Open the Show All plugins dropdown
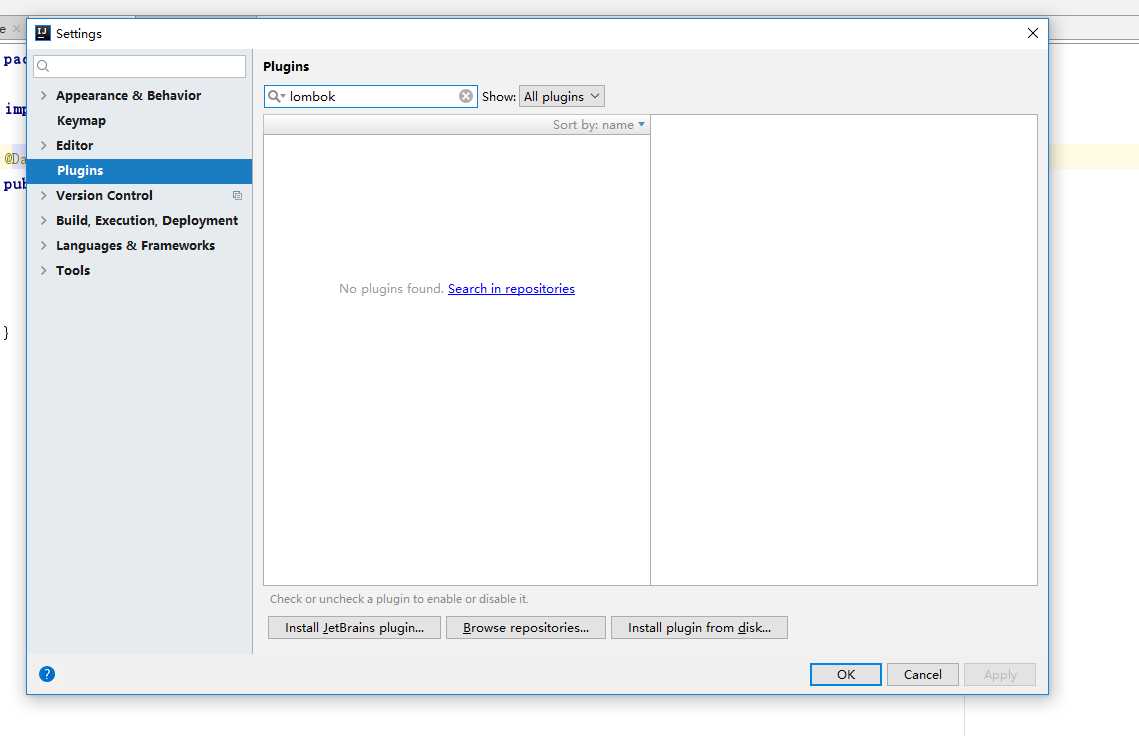Viewport: 1139px width, 736px height. [x=562, y=96]
